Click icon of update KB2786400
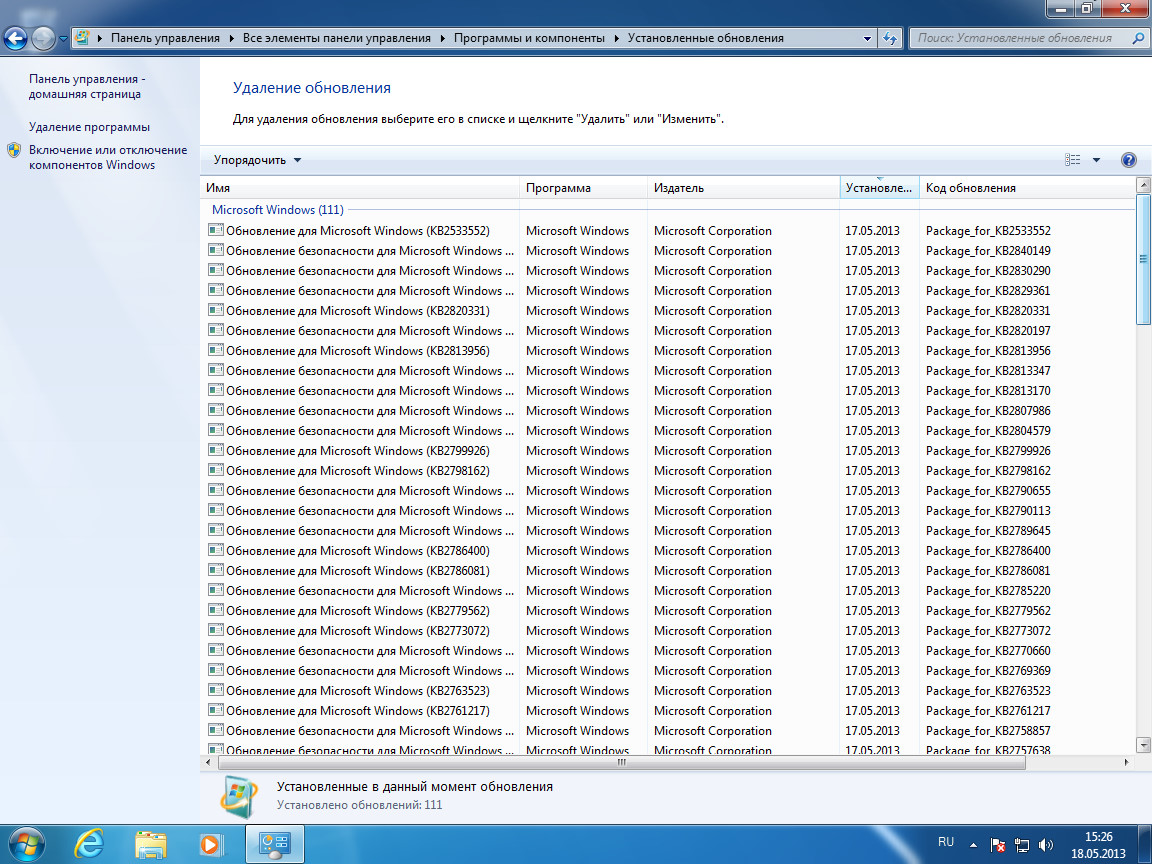1152x864 pixels. (216, 550)
